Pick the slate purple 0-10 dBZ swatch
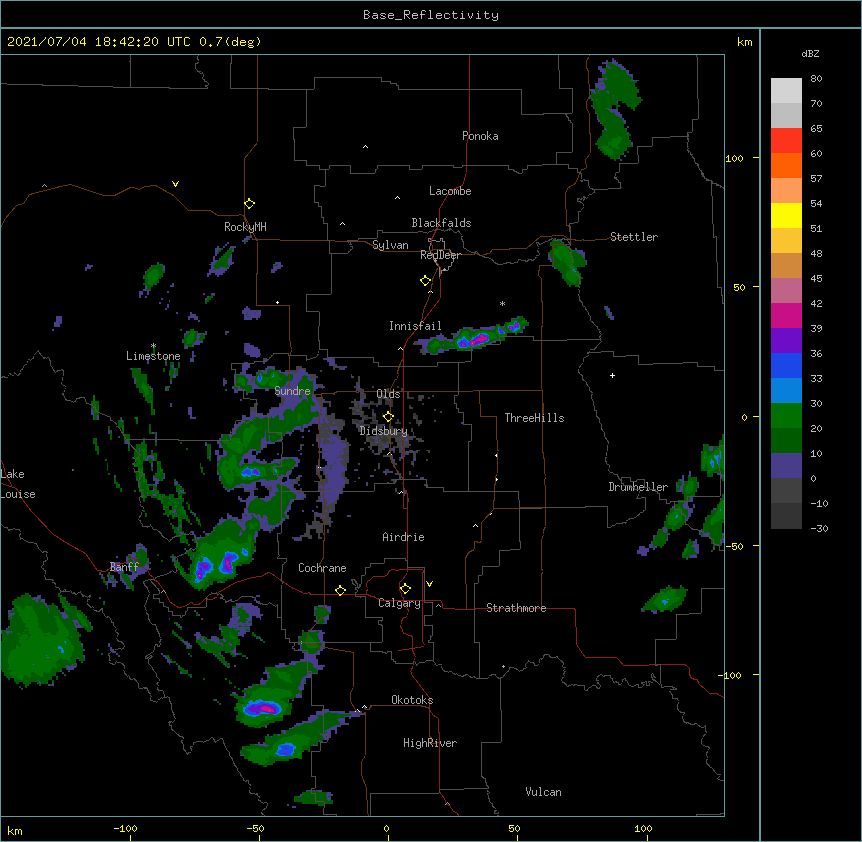 786,466
